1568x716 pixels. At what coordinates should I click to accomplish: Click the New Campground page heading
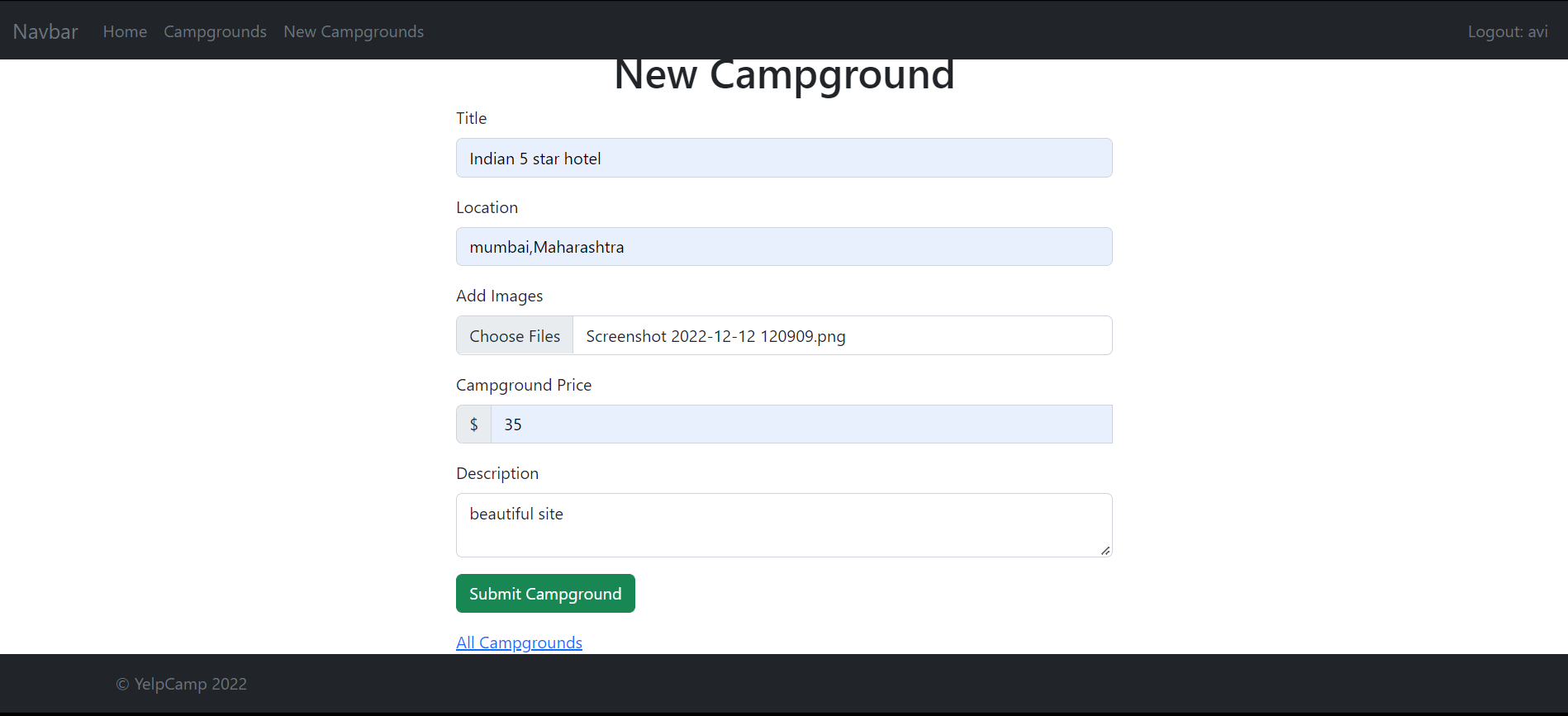(783, 73)
